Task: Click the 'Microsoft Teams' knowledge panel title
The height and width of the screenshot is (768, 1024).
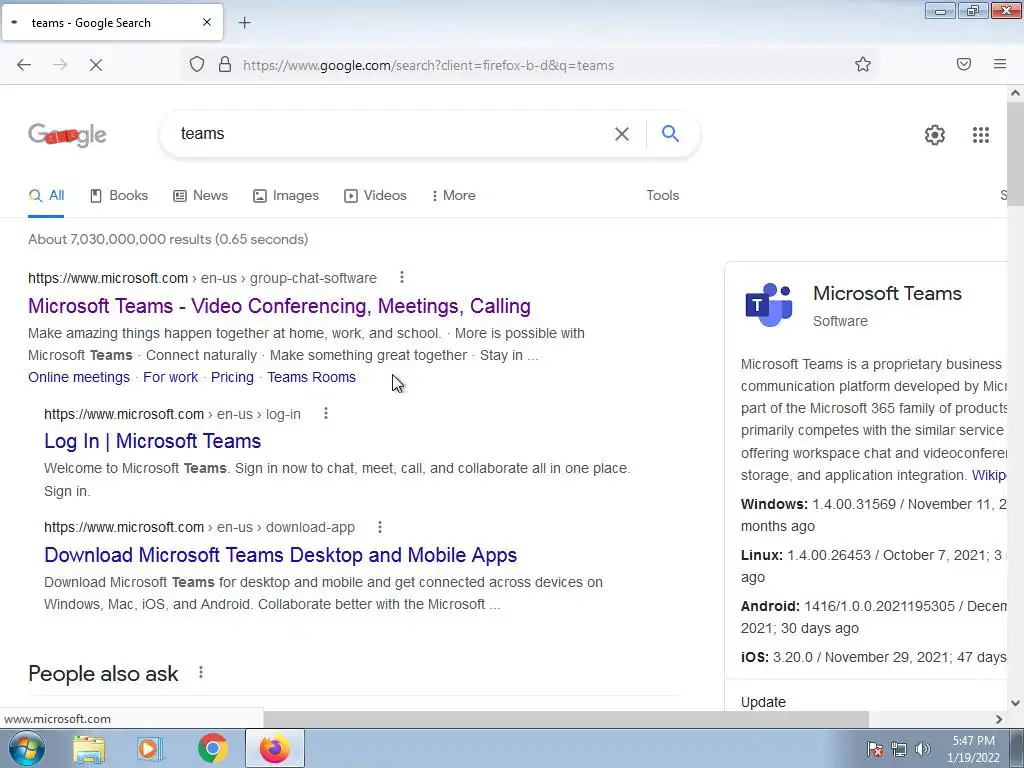Action: tap(887, 293)
